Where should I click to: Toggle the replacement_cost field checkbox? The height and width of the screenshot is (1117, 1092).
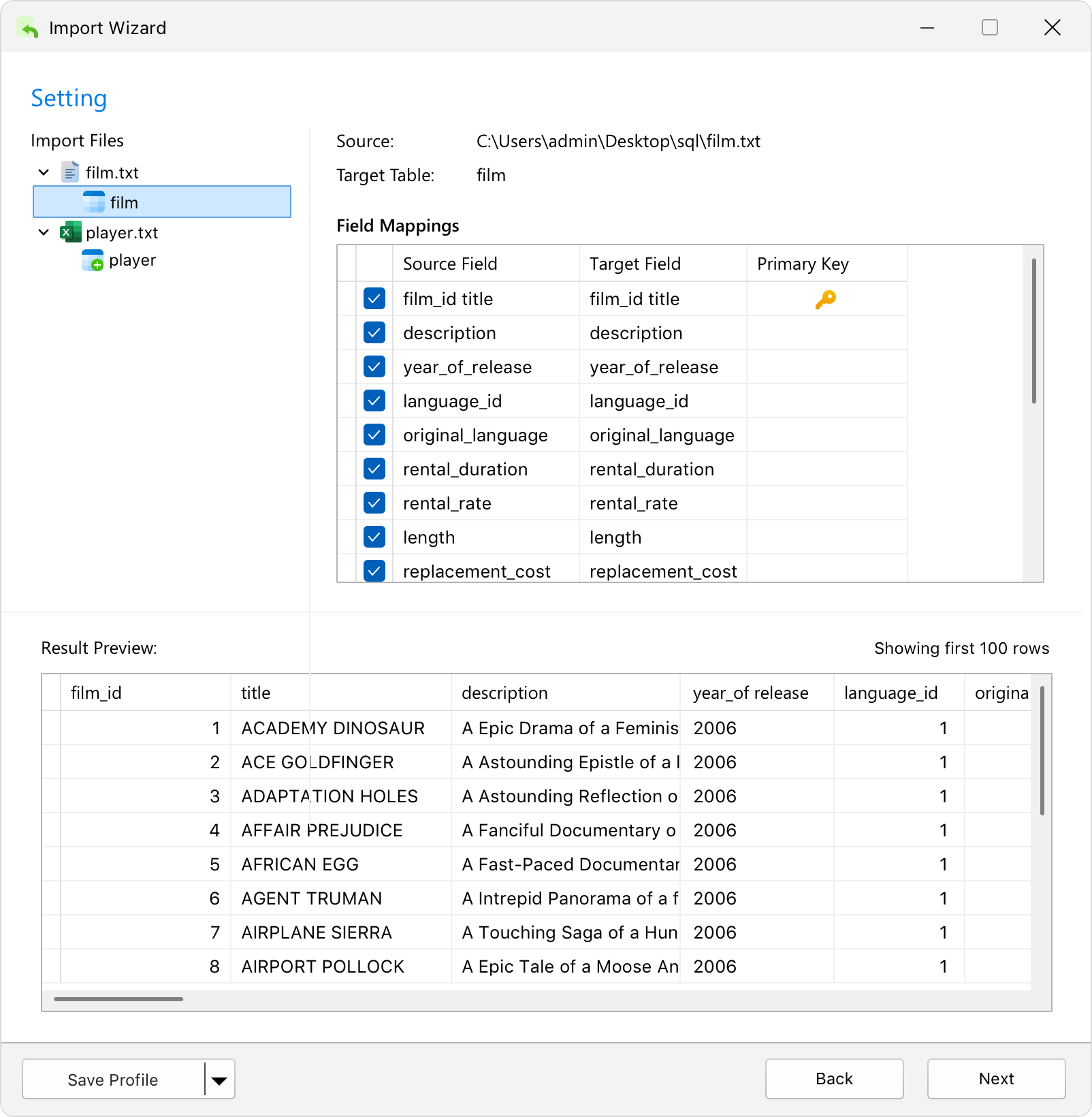(374, 571)
